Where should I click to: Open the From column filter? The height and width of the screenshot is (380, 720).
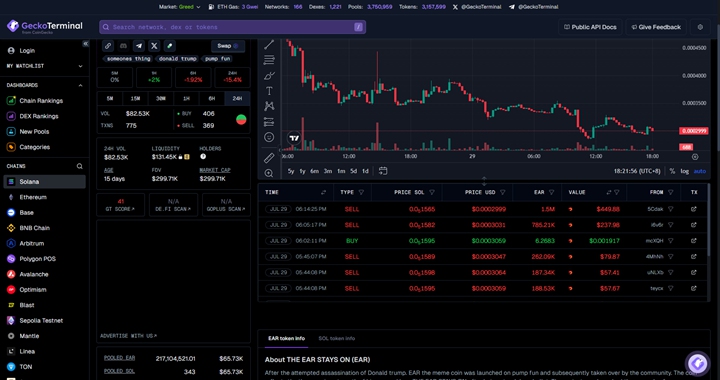670,192
